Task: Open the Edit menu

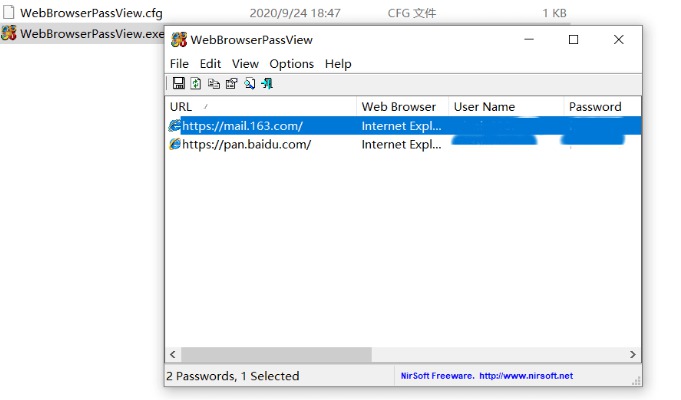Action: tap(210, 64)
